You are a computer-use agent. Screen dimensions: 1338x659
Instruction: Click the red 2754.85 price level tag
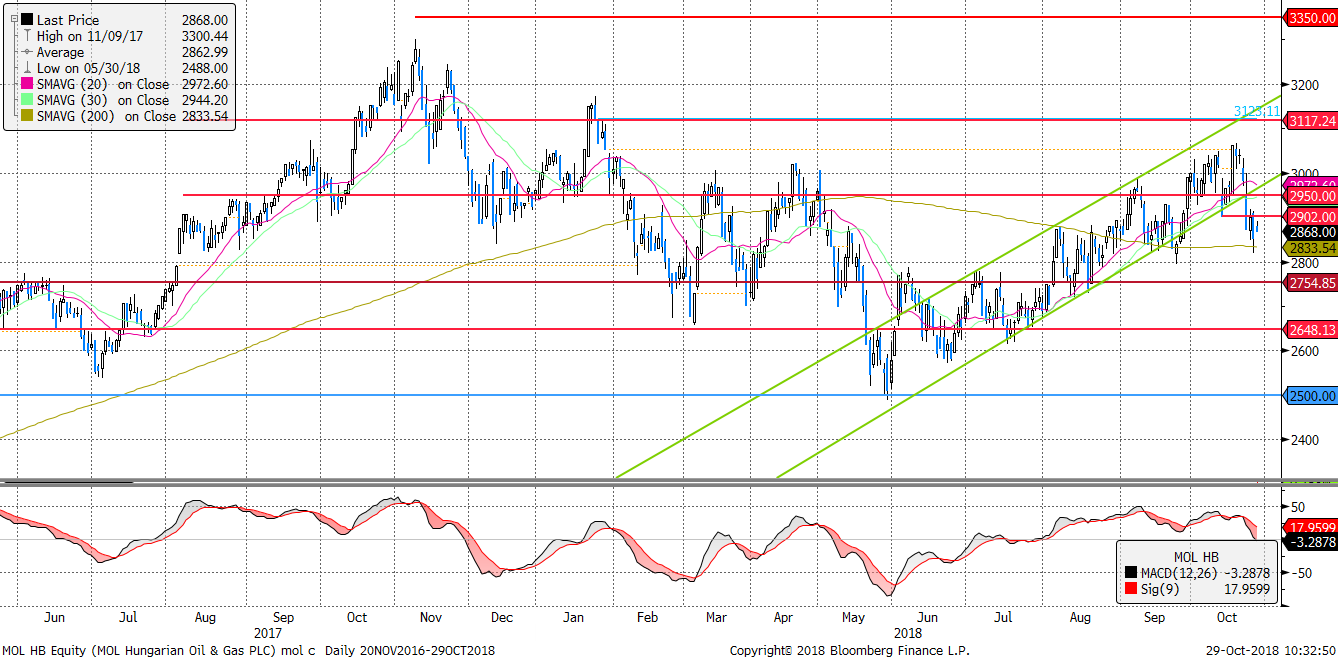click(1311, 283)
